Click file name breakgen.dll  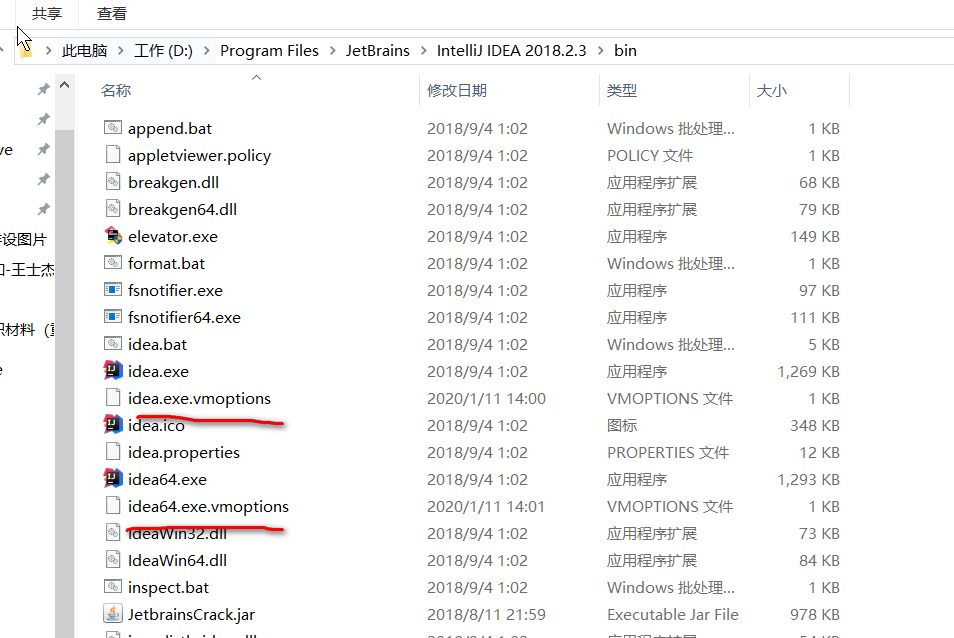[x=173, y=182]
